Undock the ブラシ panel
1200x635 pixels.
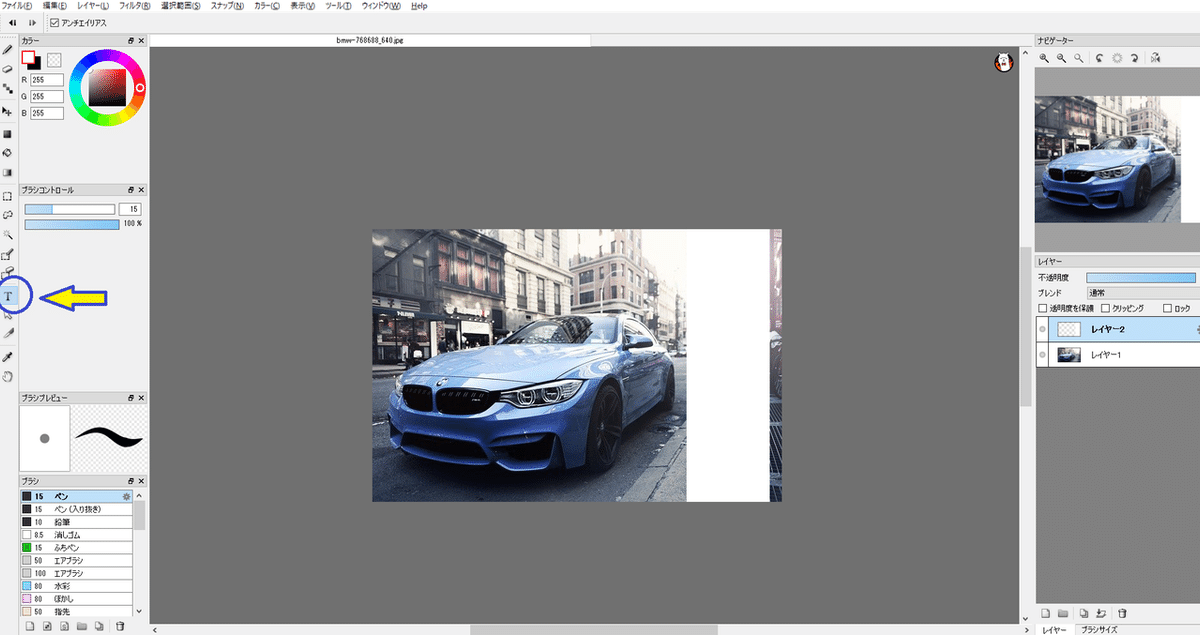[131, 481]
